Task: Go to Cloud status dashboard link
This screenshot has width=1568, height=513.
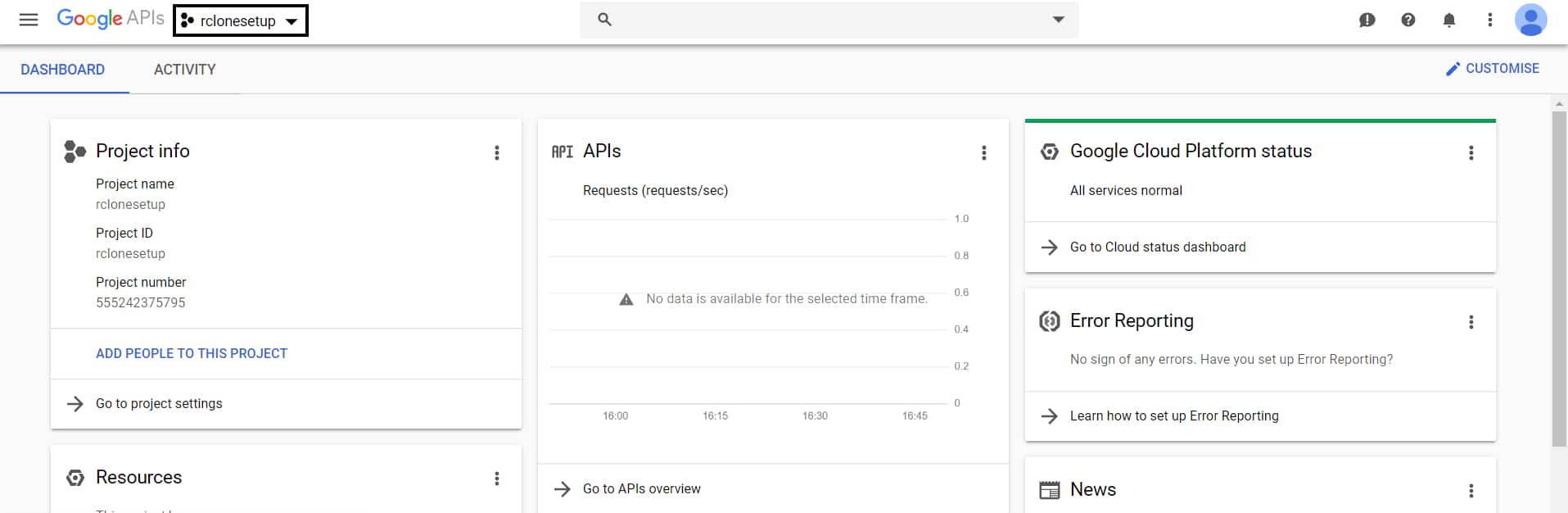Action: [x=1158, y=247]
